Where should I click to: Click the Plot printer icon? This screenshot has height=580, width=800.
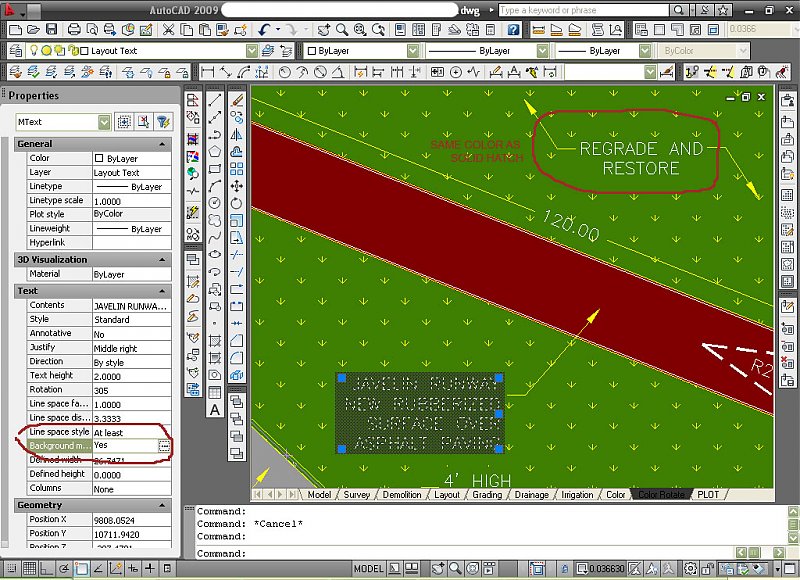tap(74, 30)
